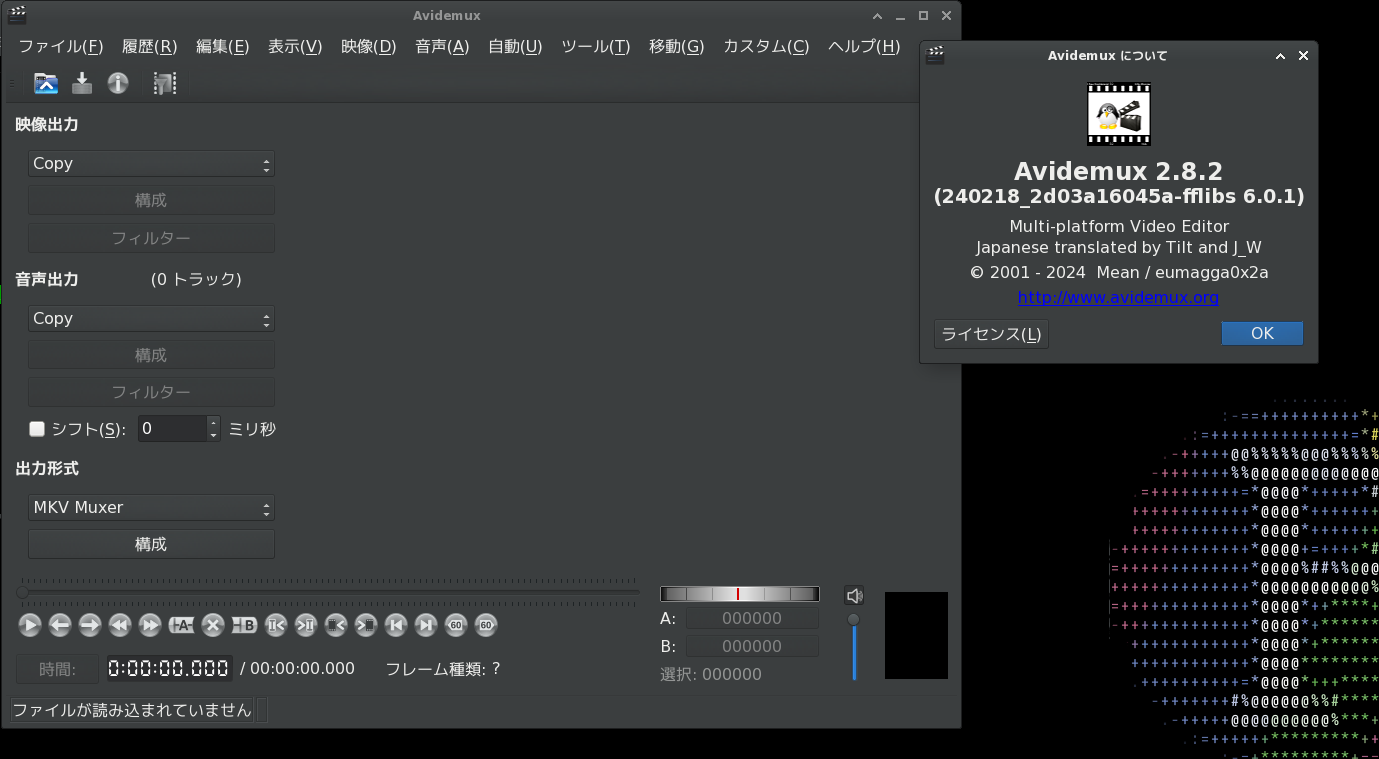Set selection marker B
The height and width of the screenshot is (759, 1379).
tap(244, 625)
